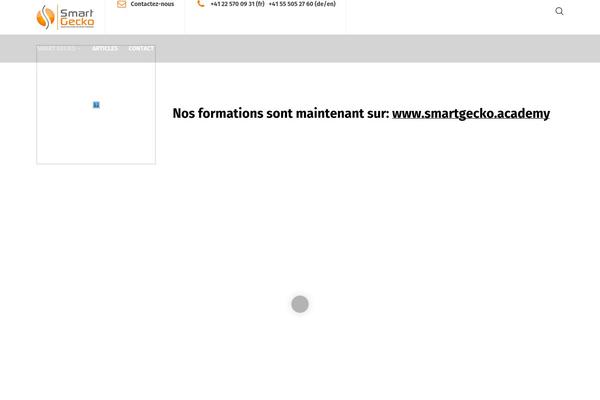
Task: Expand the Smart Gecko menu dropdown
Action: pyautogui.click(x=59, y=49)
